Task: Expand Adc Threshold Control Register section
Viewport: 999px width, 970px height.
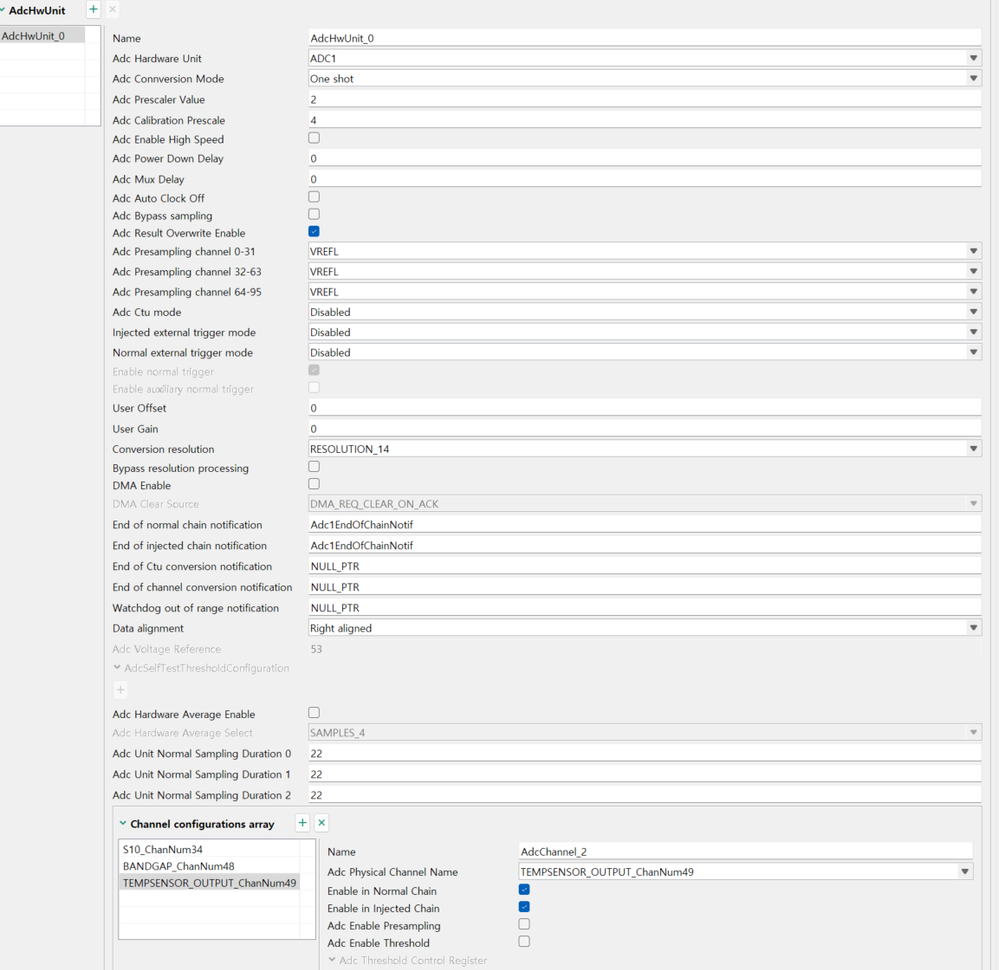Action: (x=332, y=959)
